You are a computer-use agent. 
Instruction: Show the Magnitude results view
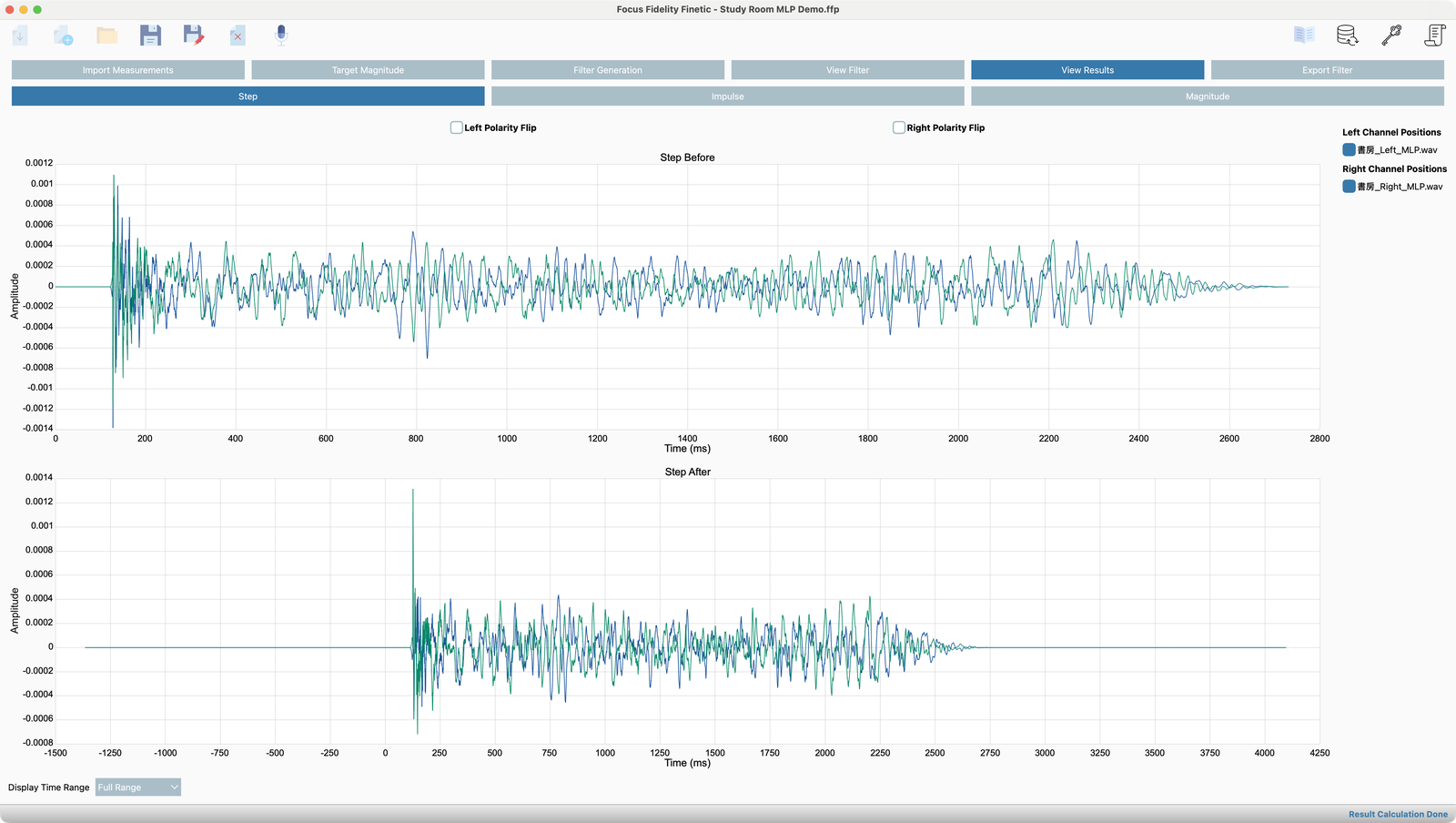pos(1208,97)
